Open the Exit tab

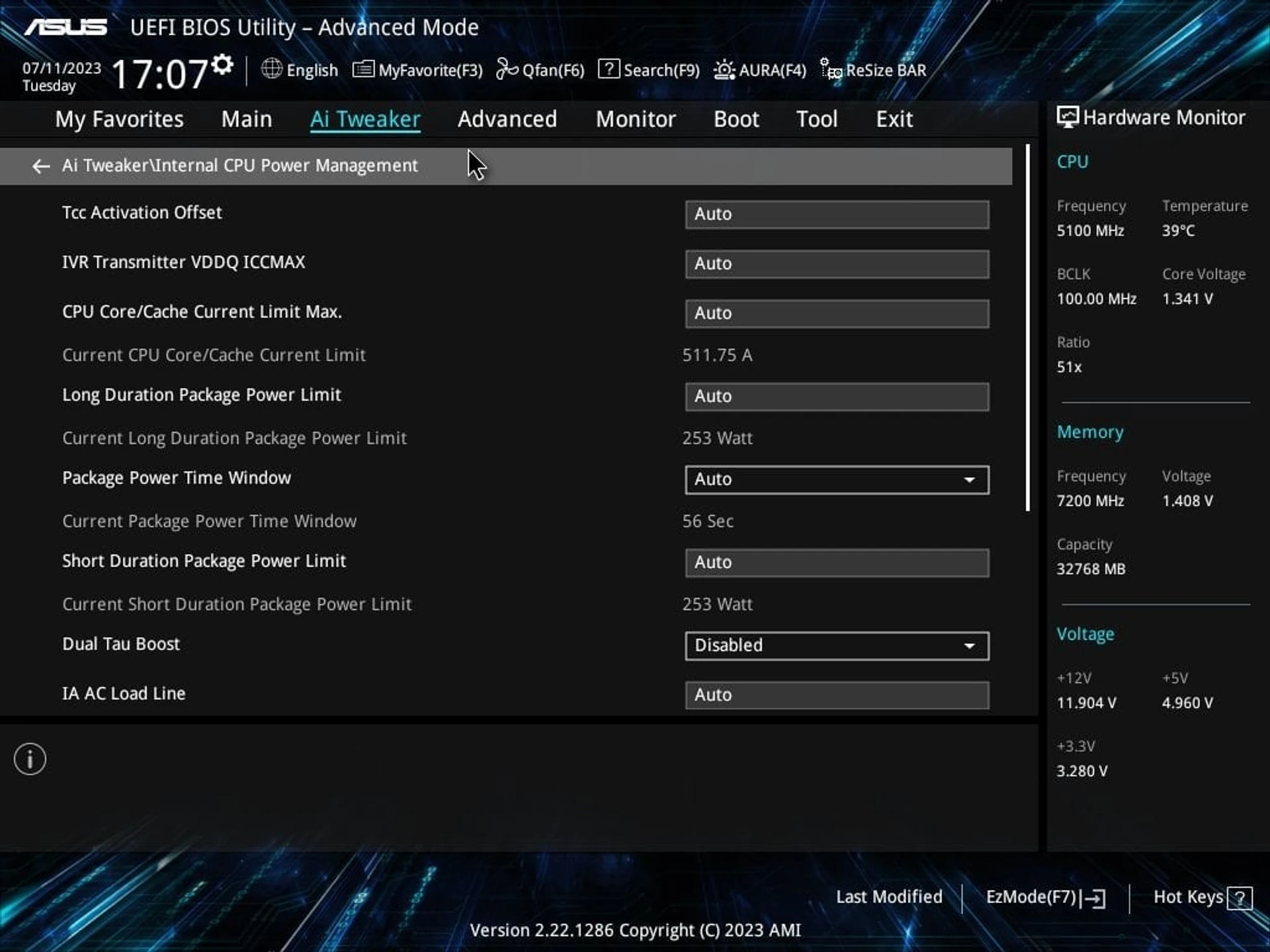click(894, 120)
